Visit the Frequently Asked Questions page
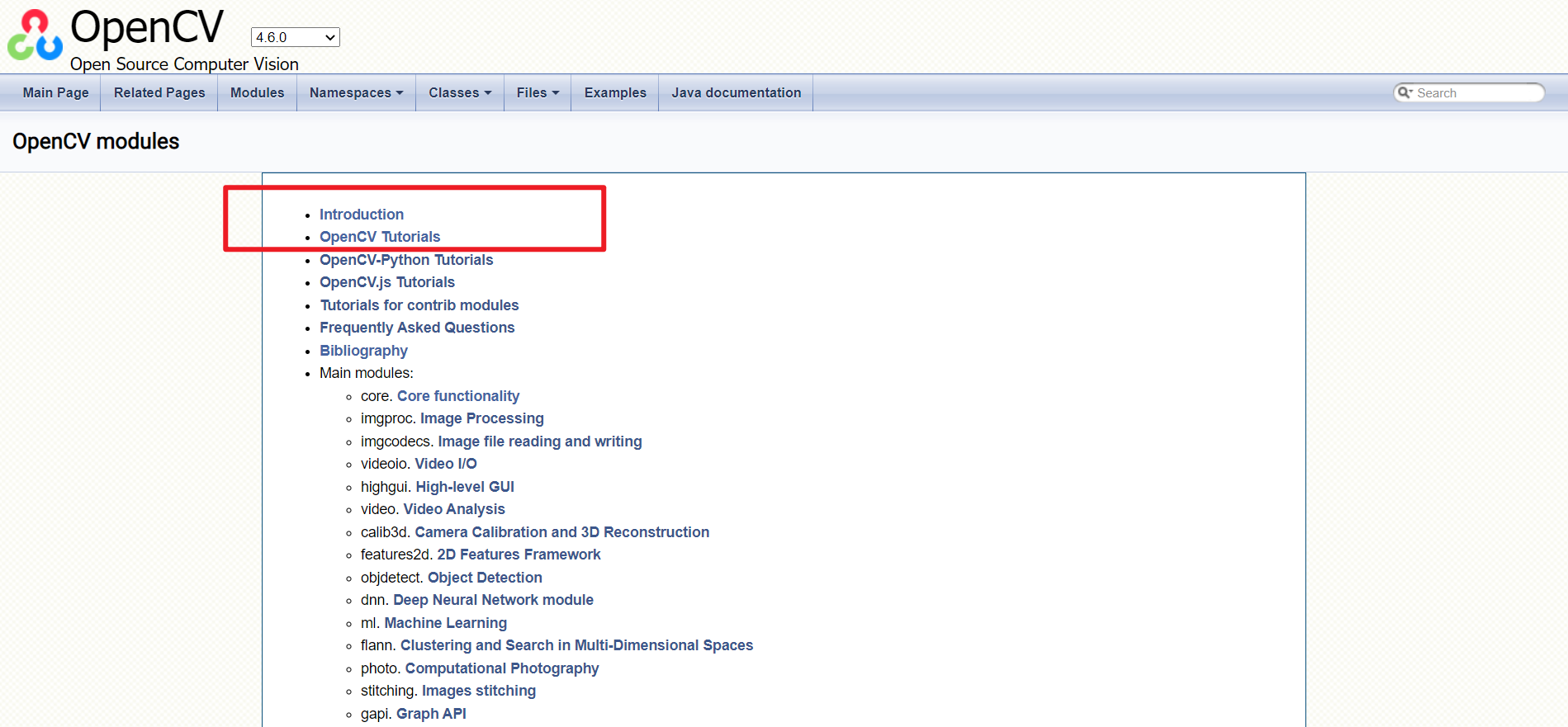Viewport: 1568px width, 727px height. 417,328
